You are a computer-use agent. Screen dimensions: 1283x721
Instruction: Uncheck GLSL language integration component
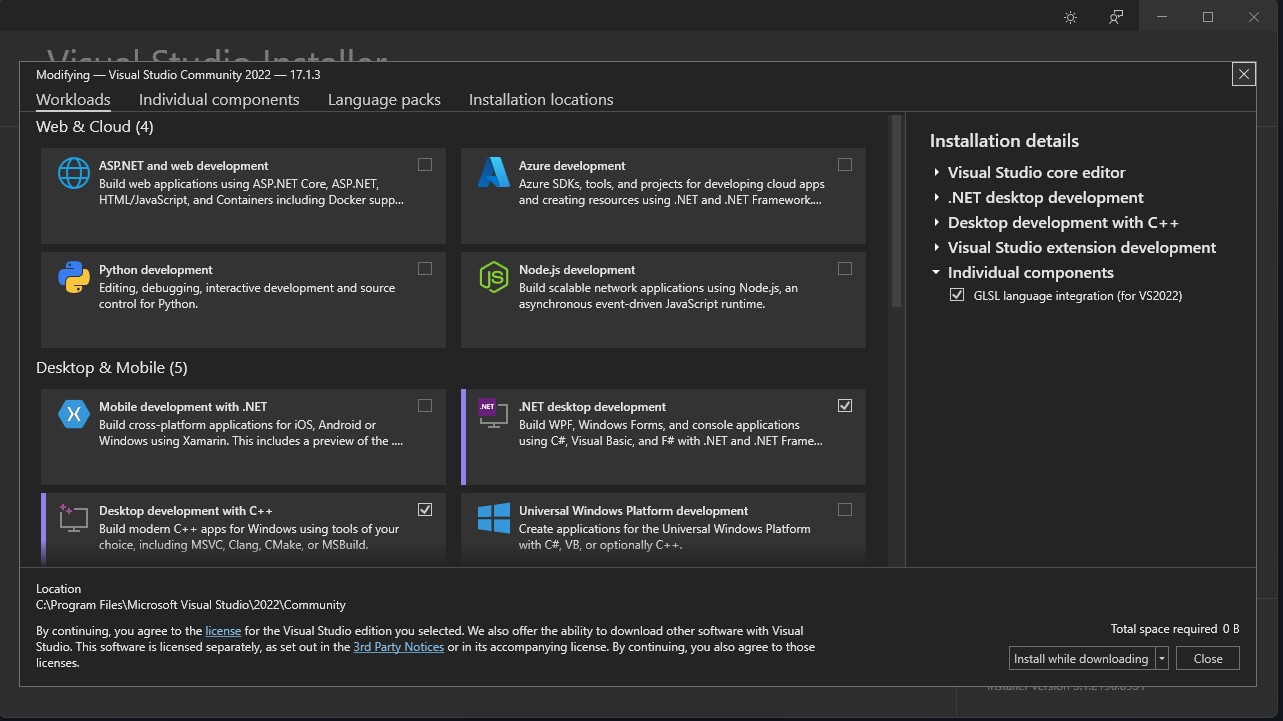[957, 295]
